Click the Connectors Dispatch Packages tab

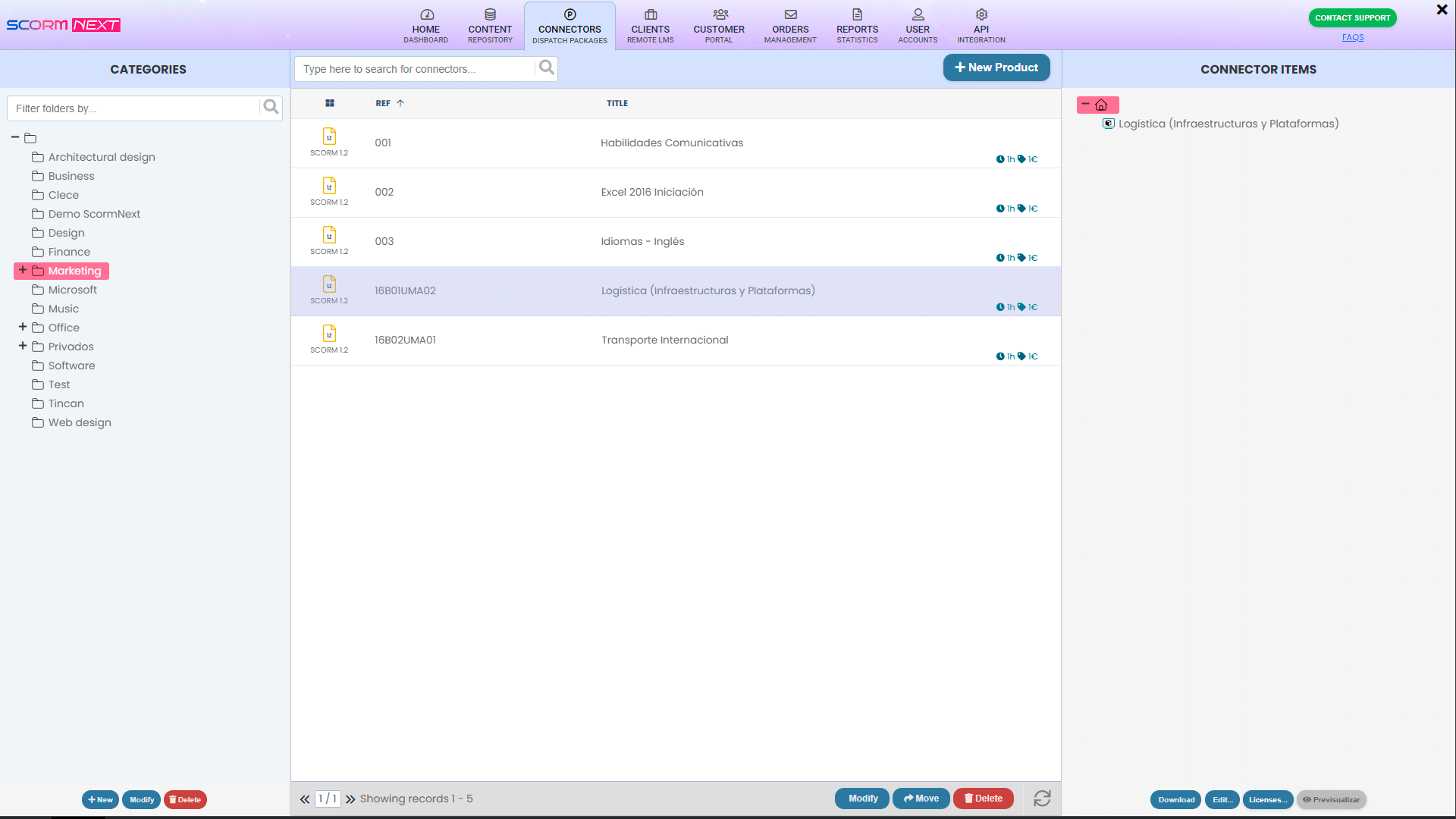570,25
